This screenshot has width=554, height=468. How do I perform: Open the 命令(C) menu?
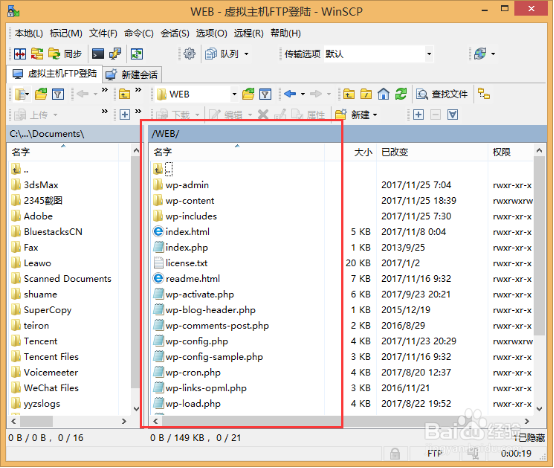click(139, 33)
